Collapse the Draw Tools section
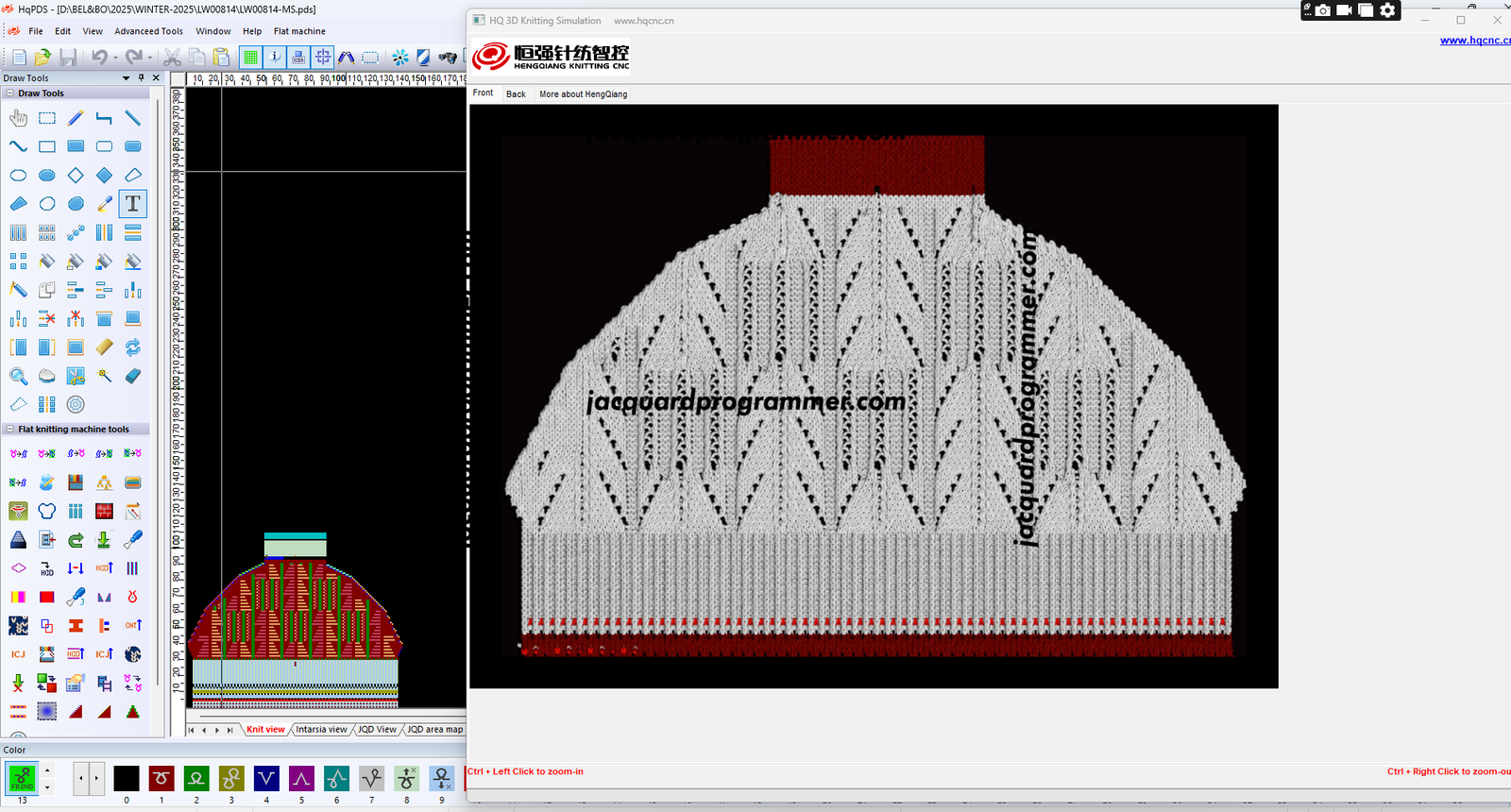This screenshot has width=1511, height=812. tap(9, 93)
